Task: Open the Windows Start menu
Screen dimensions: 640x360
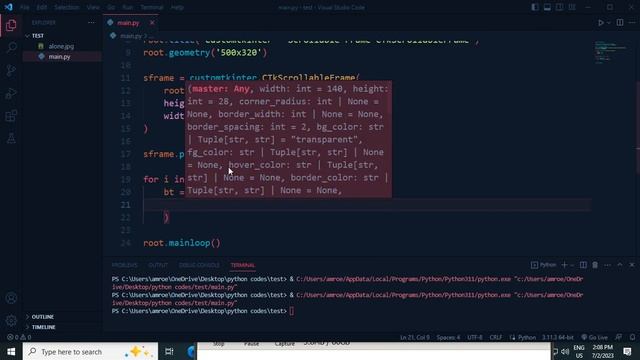Action: tap(11, 351)
